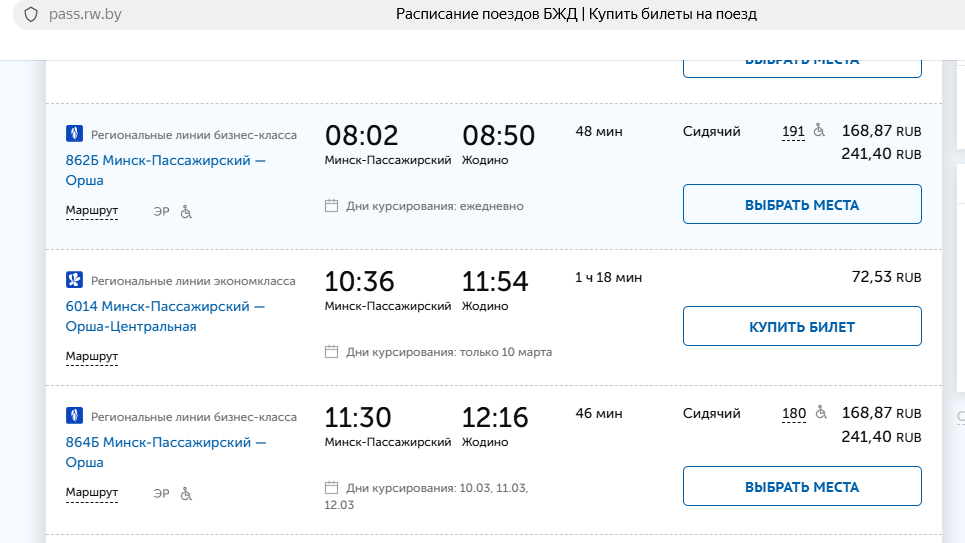Image resolution: width=965 pixels, height=543 pixels.
Task: Click 'Региональные линии бизнес-класса' label on train 862Б
Action: click(x=194, y=135)
